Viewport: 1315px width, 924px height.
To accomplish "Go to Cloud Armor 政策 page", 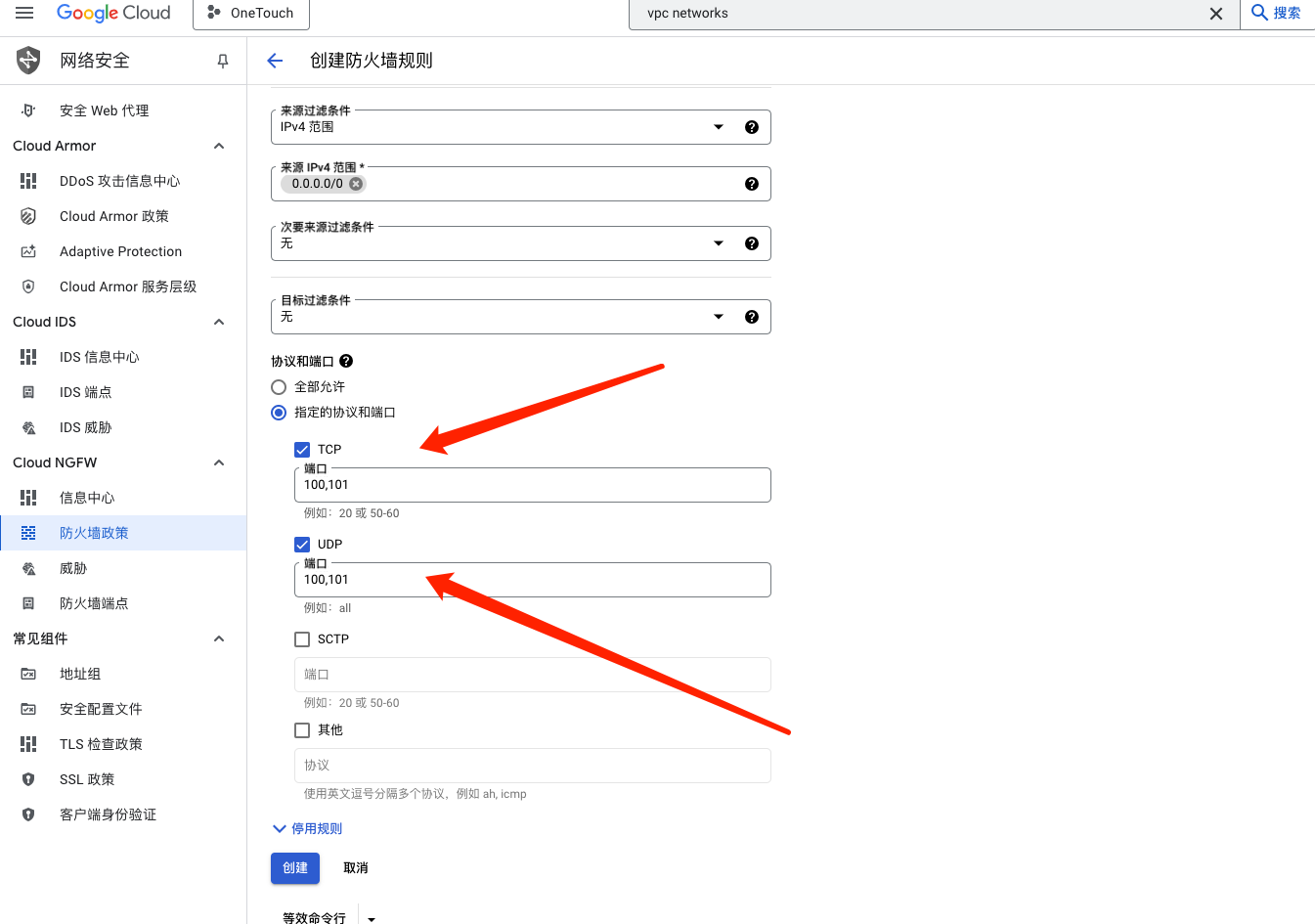I will [x=113, y=216].
